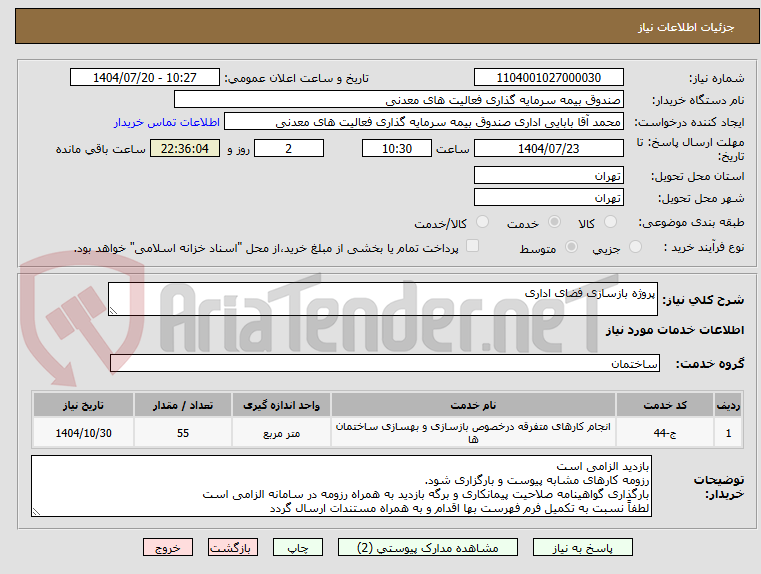Image resolution: width=761 pixels, height=574 pixels.
Task: Click the deadline date field 1404/07/23
Action: (548, 148)
